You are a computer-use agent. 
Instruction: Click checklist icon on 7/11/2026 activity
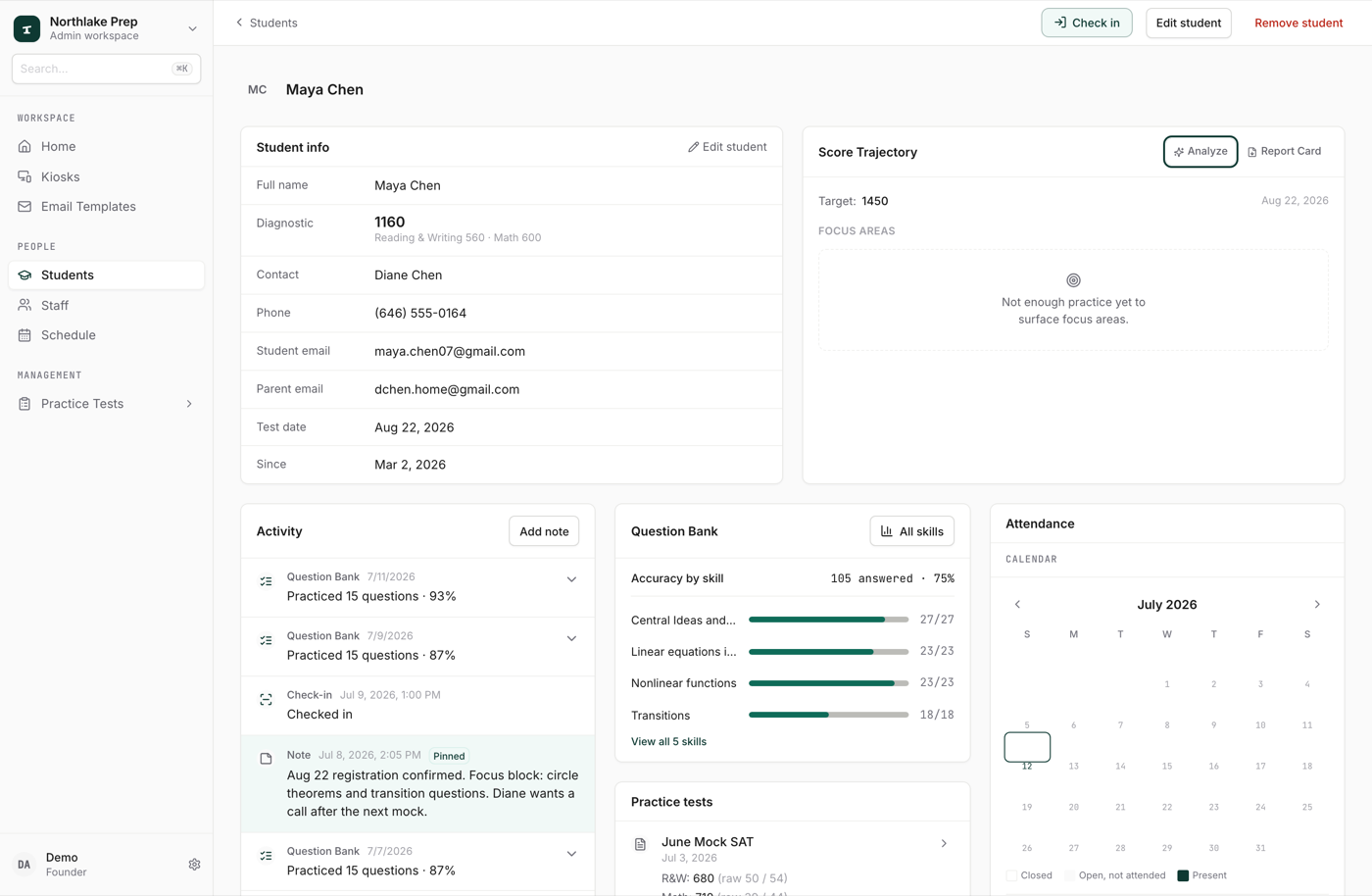tap(266, 581)
